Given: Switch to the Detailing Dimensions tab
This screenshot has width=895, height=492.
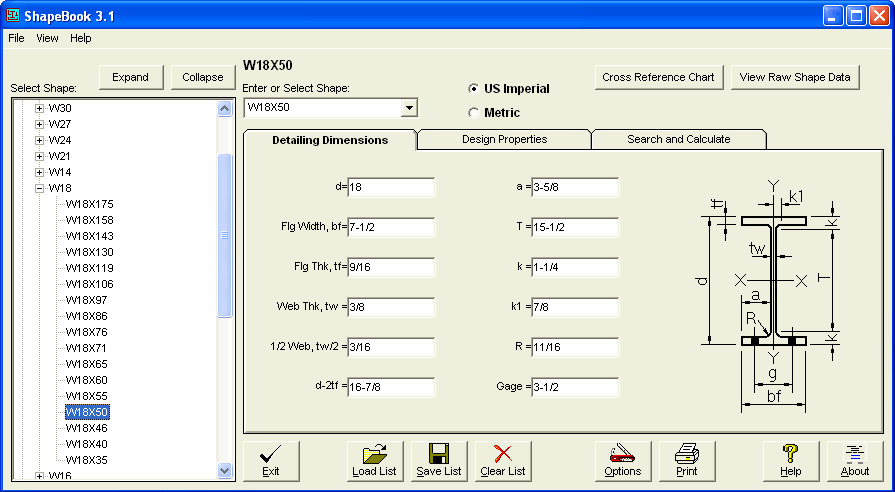Looking at the screenshot, I should coord(330,140).
